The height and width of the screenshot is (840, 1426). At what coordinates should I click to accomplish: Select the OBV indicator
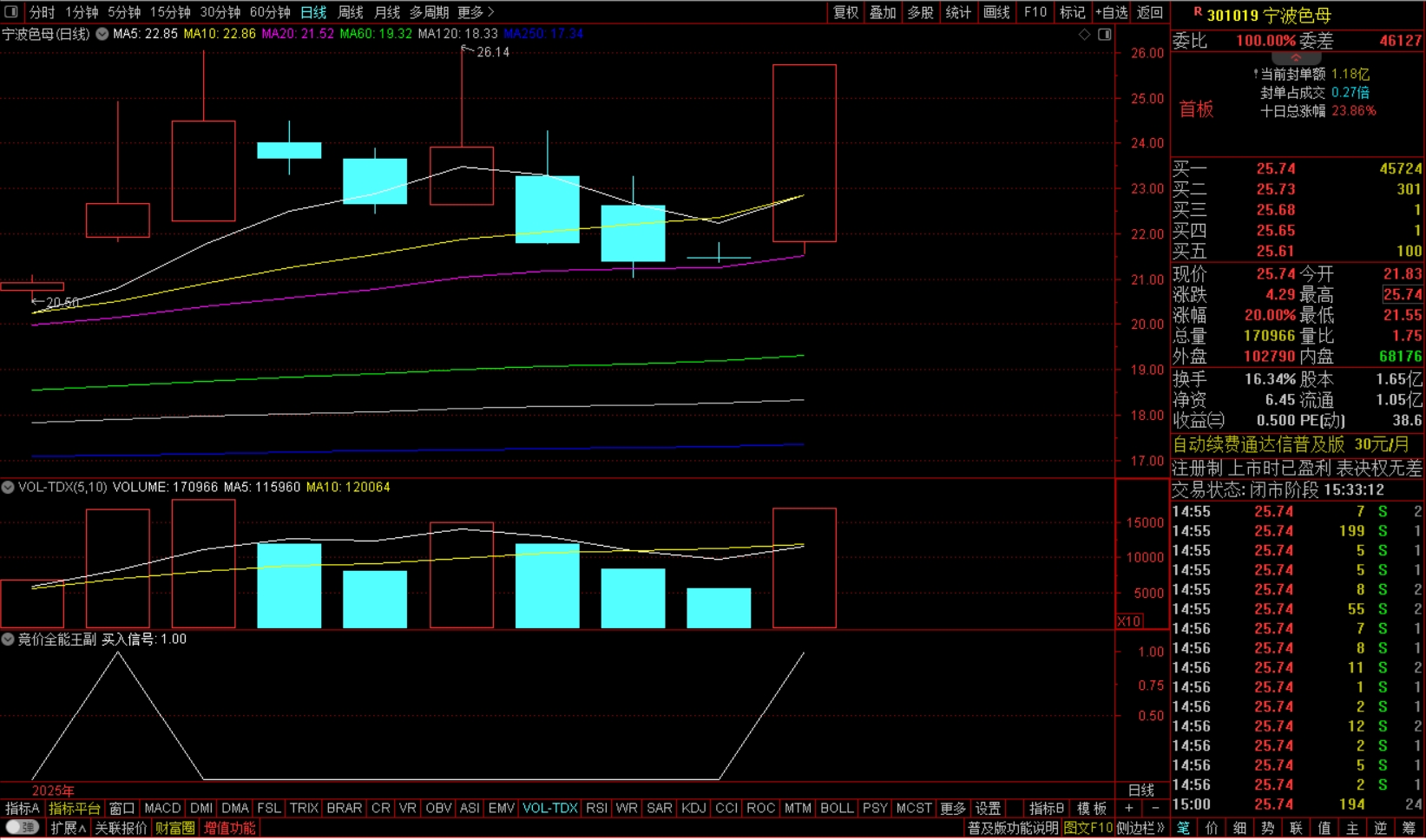tap(438, 808)
